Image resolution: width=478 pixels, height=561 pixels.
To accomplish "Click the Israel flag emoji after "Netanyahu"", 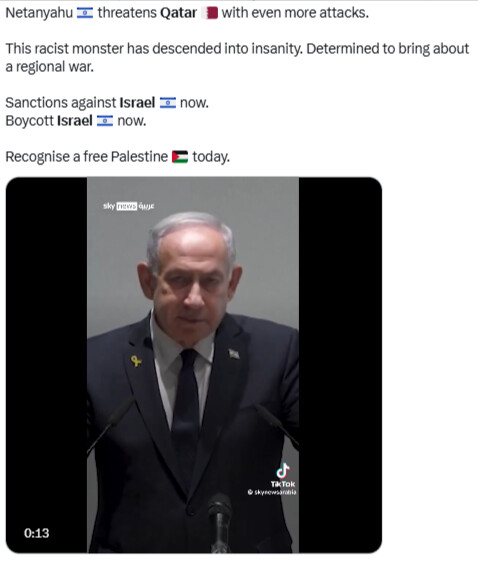I will 85,13.
